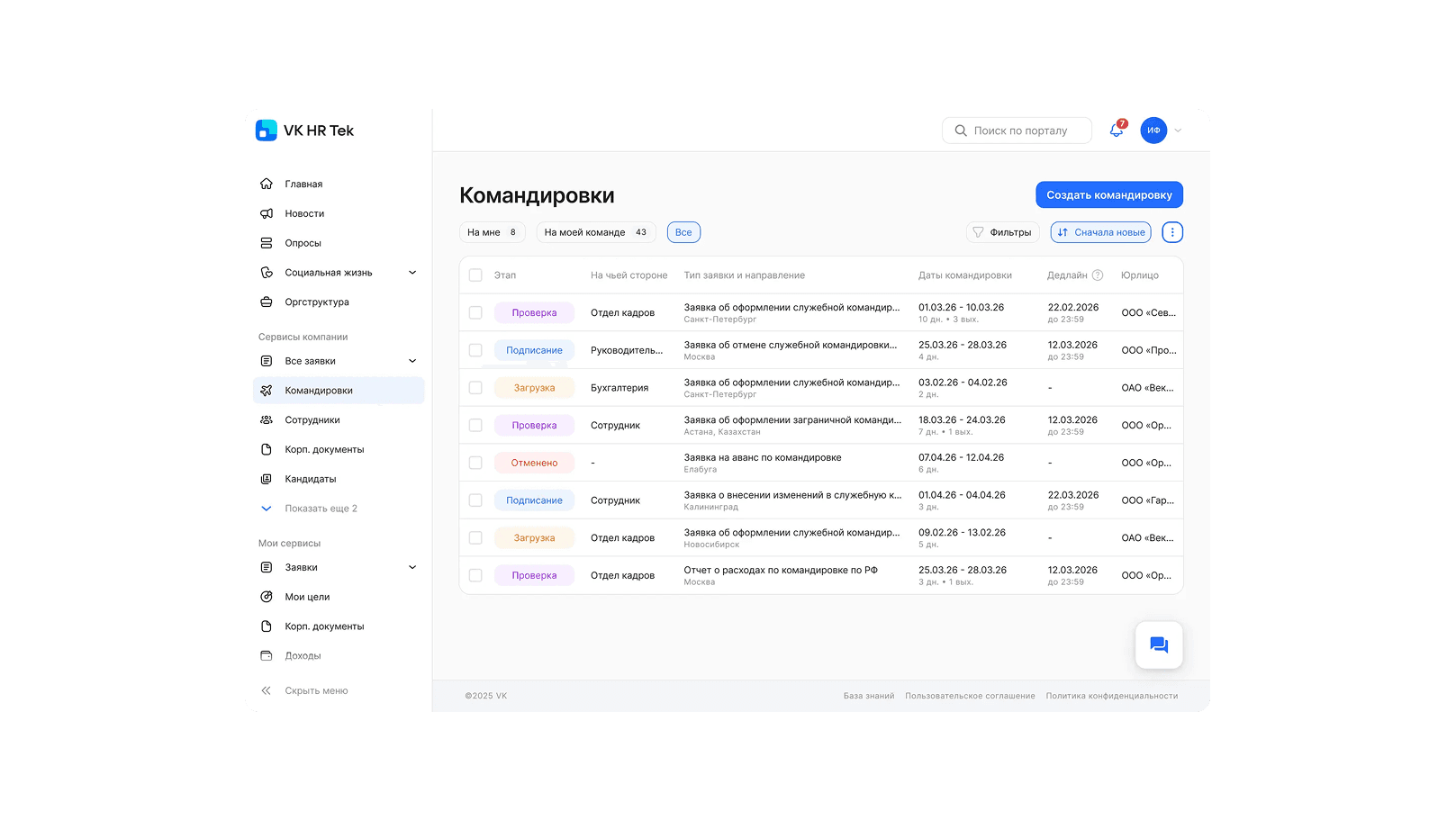
Task: Click the Доходы wallet icon
Action: 267,656
